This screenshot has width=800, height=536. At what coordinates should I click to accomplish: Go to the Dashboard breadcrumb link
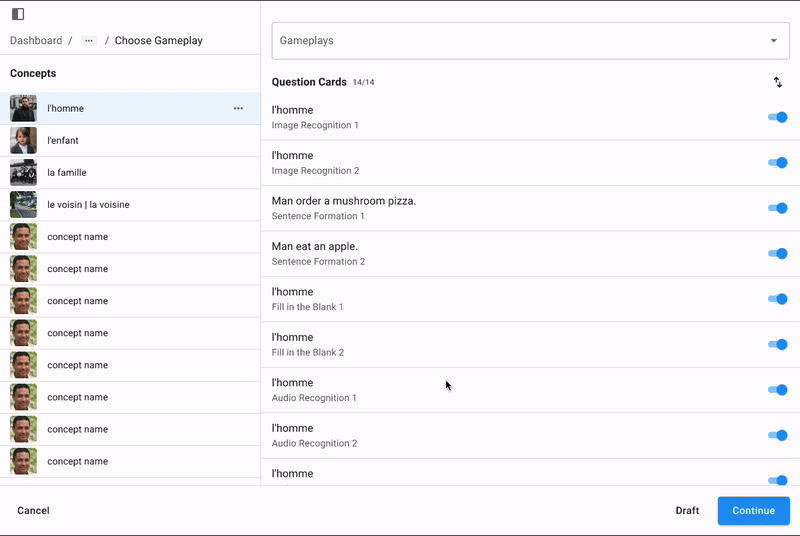coord(36,41)
